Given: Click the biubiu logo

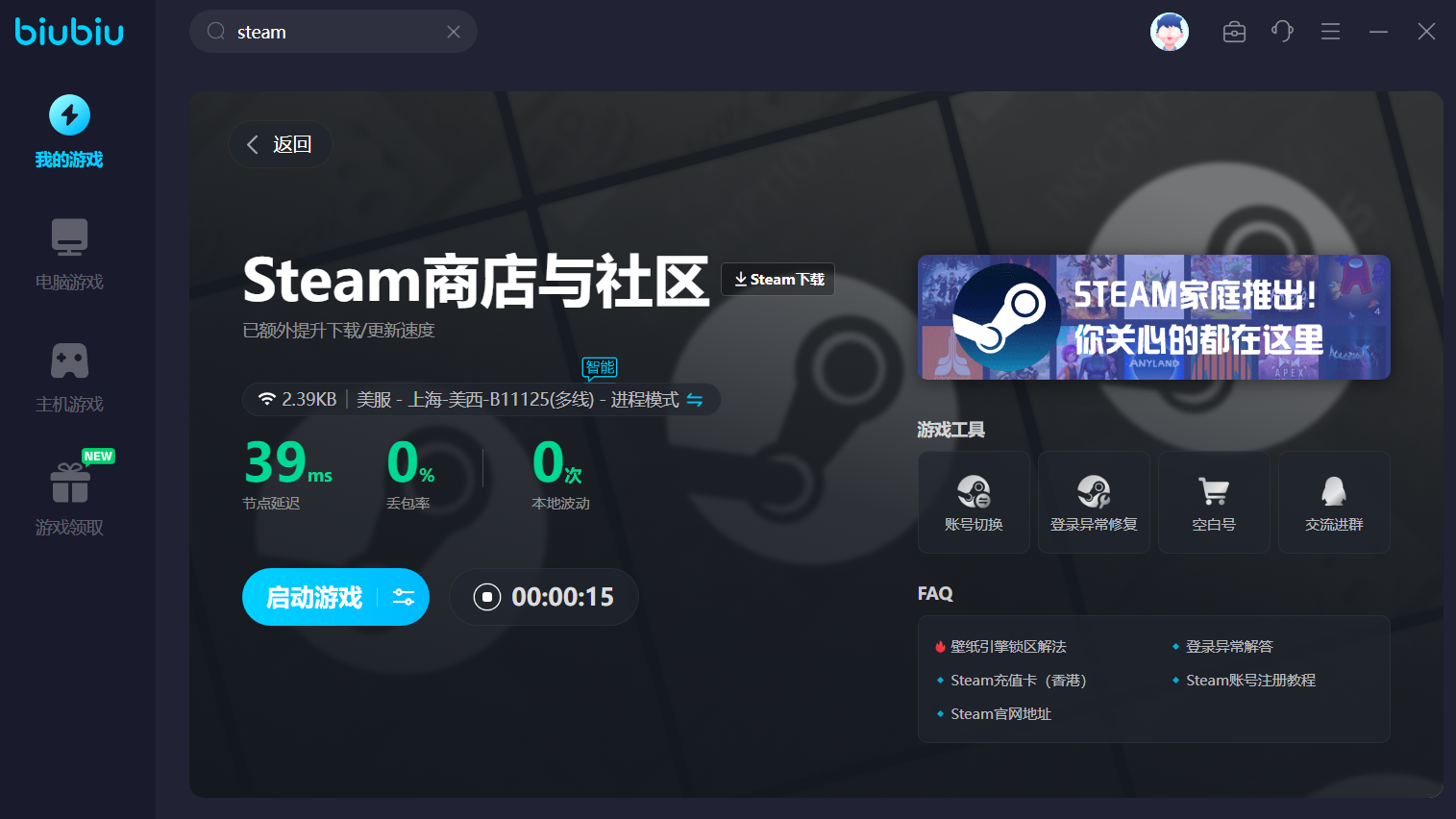Looking at the screenshot, I should click(69, 32).
